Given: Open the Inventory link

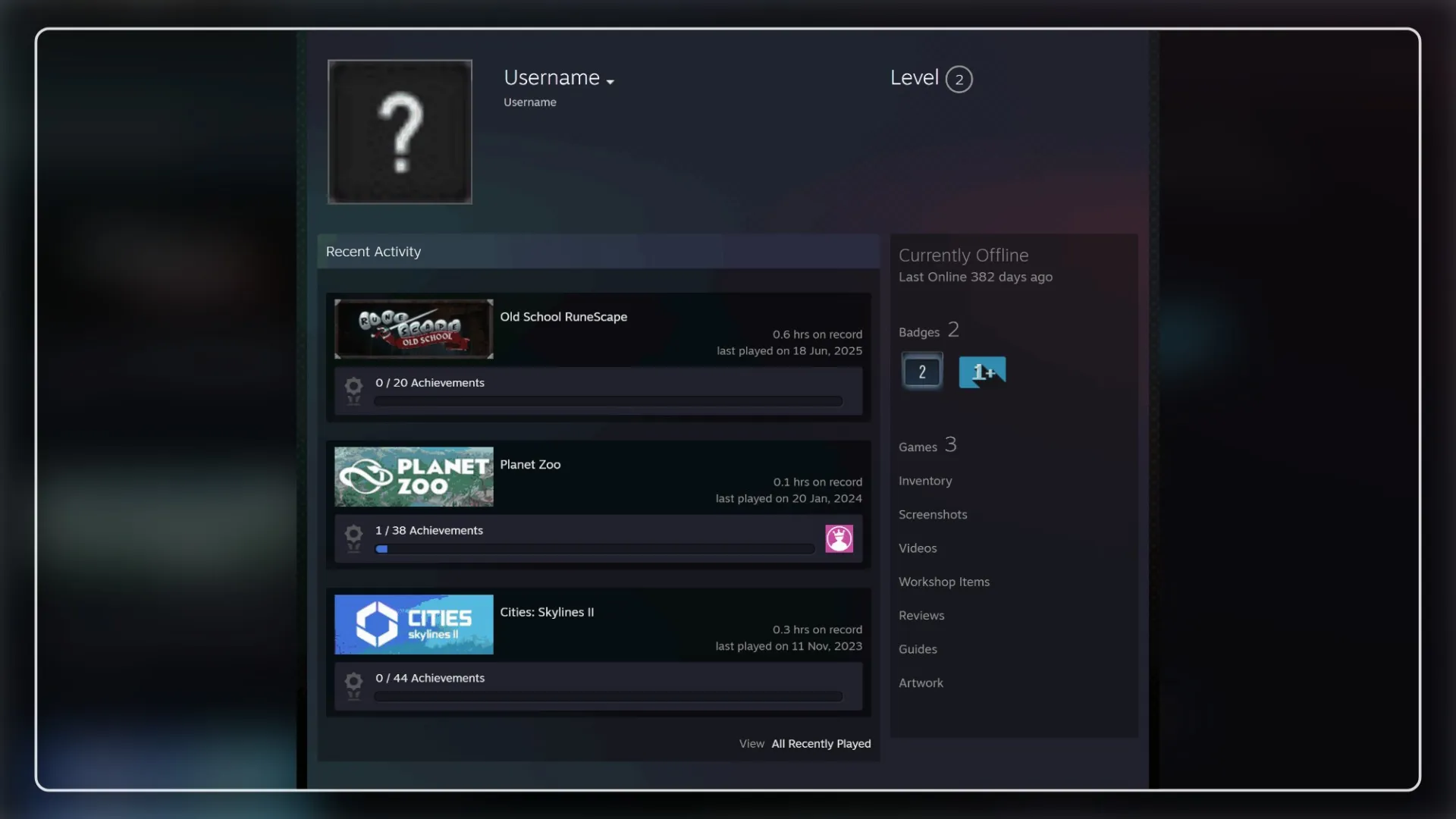Looking at the screenshot, I should coord(925,481).
